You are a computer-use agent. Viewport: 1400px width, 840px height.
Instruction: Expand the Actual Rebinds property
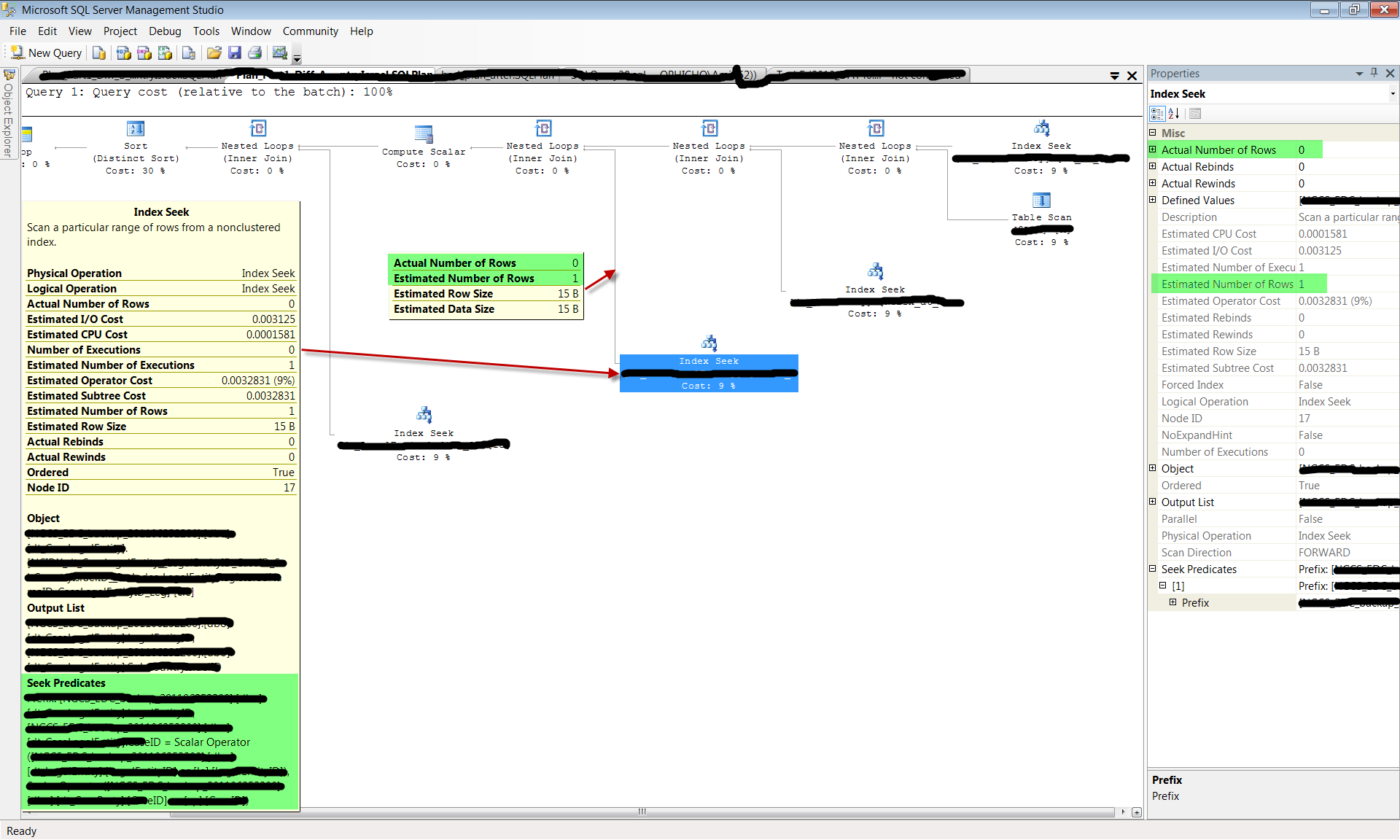[1153, 166]
